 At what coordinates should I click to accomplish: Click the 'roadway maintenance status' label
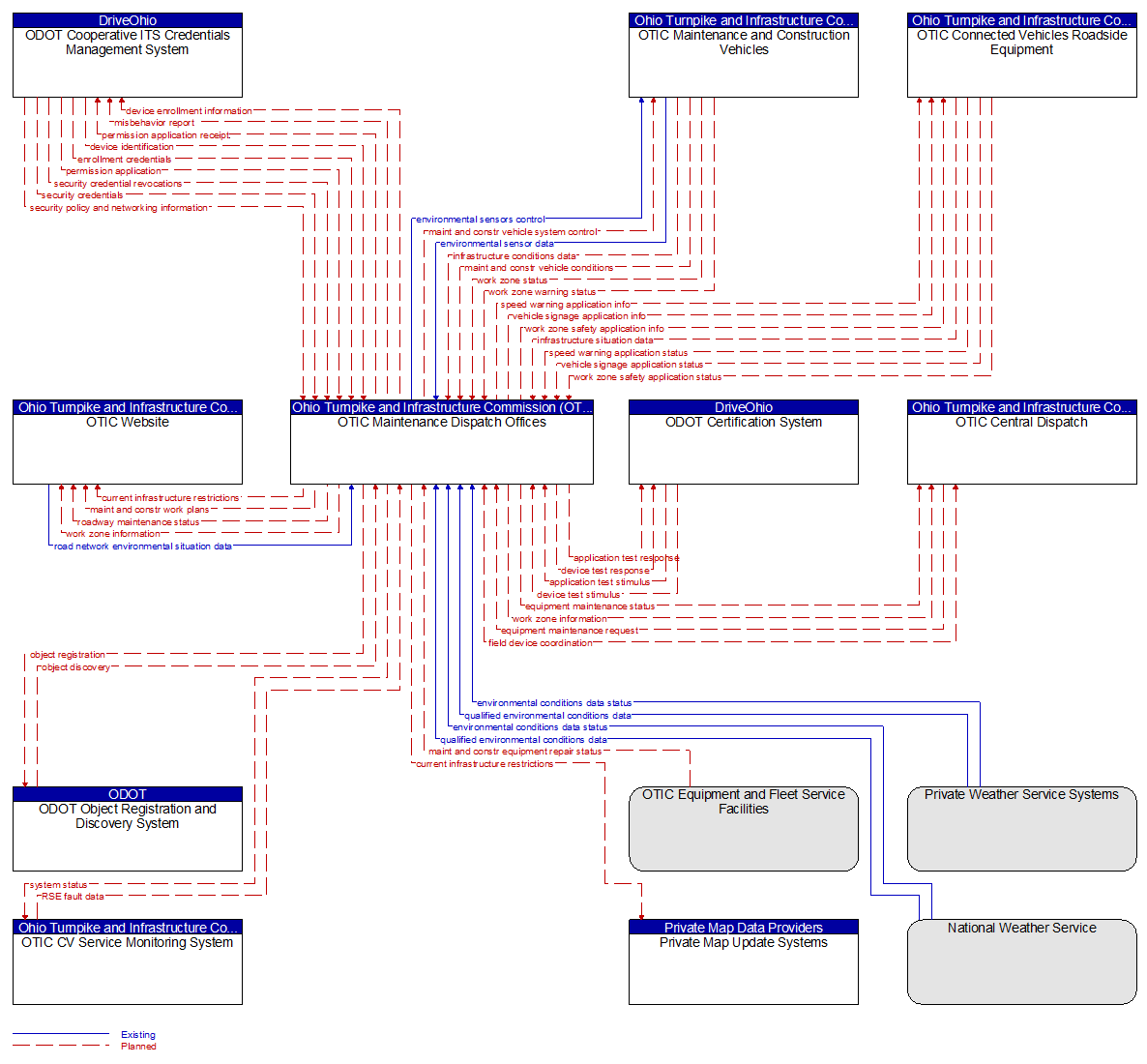[x=139, y=522]
